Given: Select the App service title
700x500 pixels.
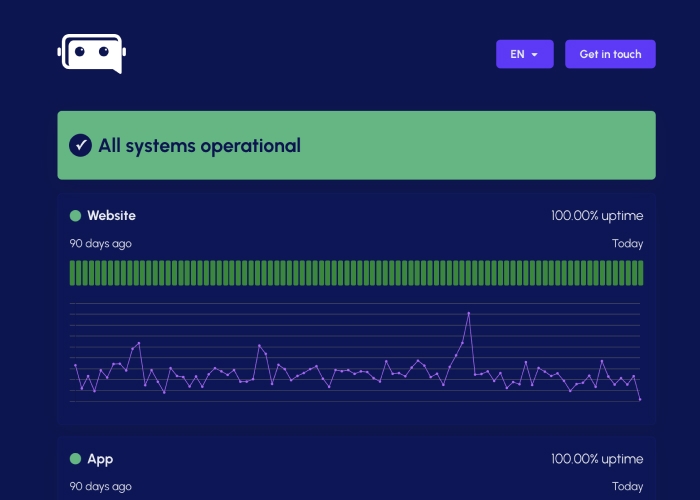Looking at the screenshot, I should click(x=100, y=459).
